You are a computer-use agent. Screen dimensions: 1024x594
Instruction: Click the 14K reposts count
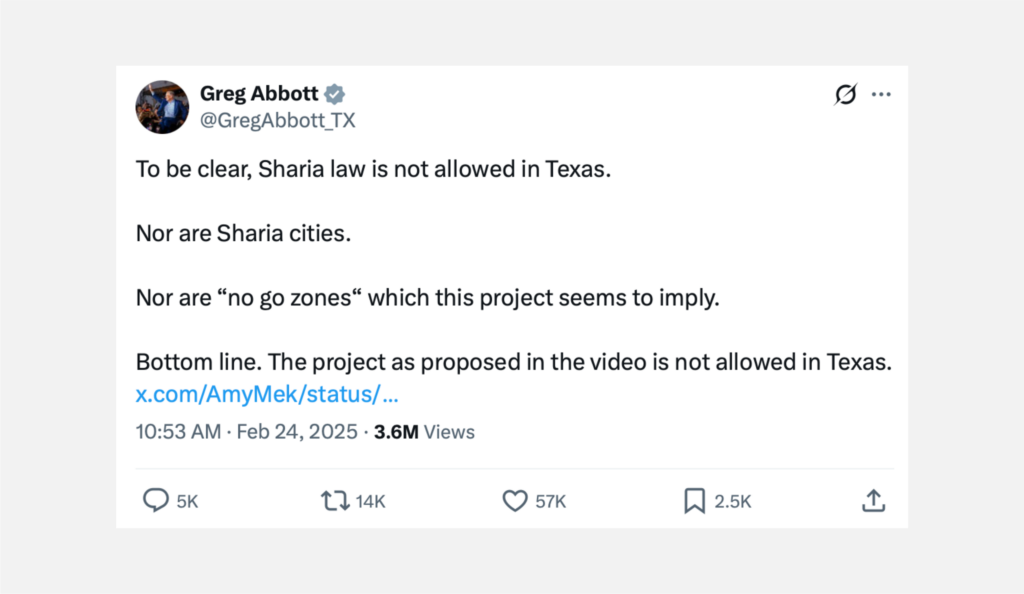coord(370,501)
